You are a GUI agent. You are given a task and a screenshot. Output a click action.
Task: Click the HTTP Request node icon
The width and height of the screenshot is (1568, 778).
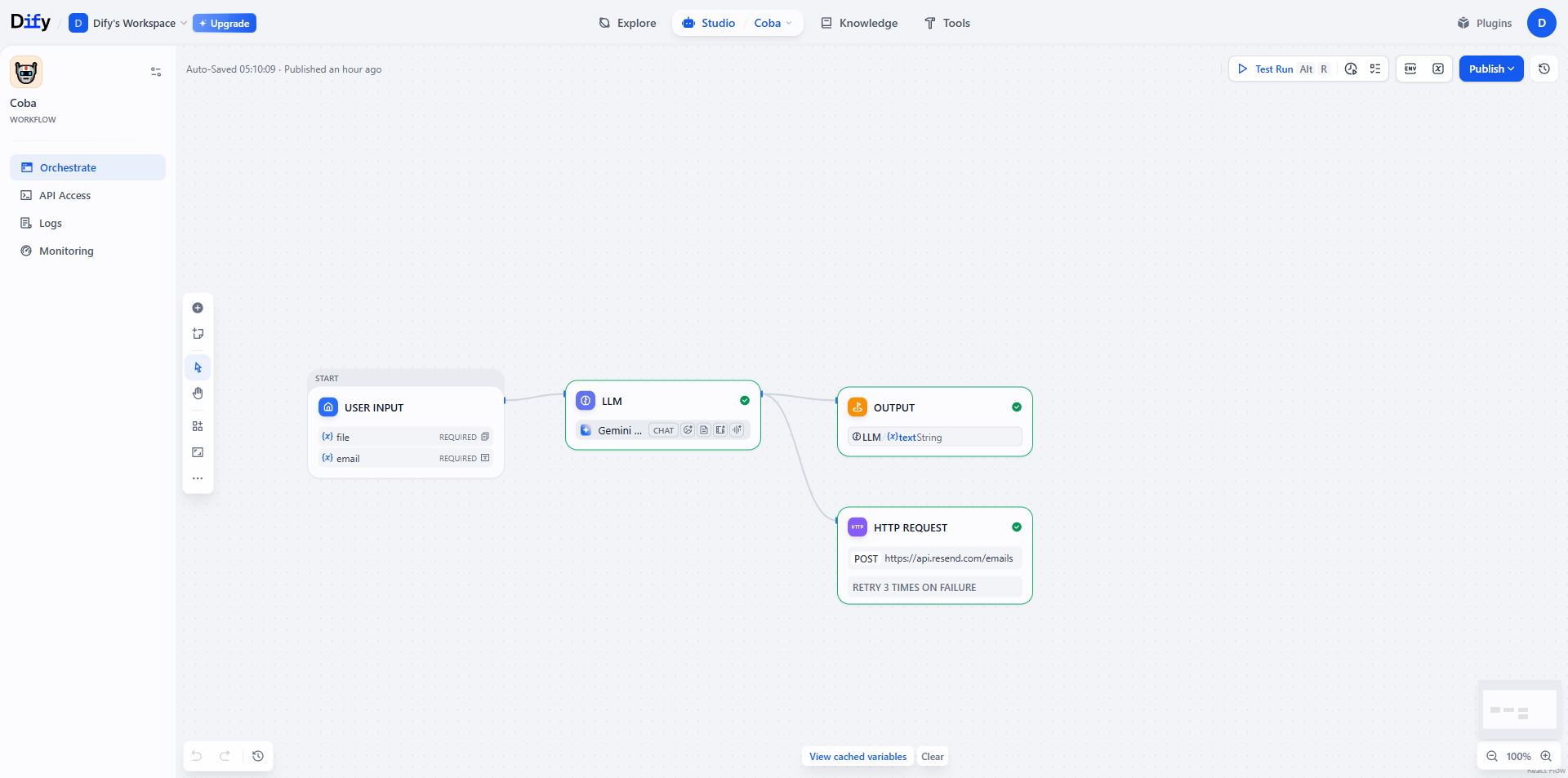tap(857, 527)
